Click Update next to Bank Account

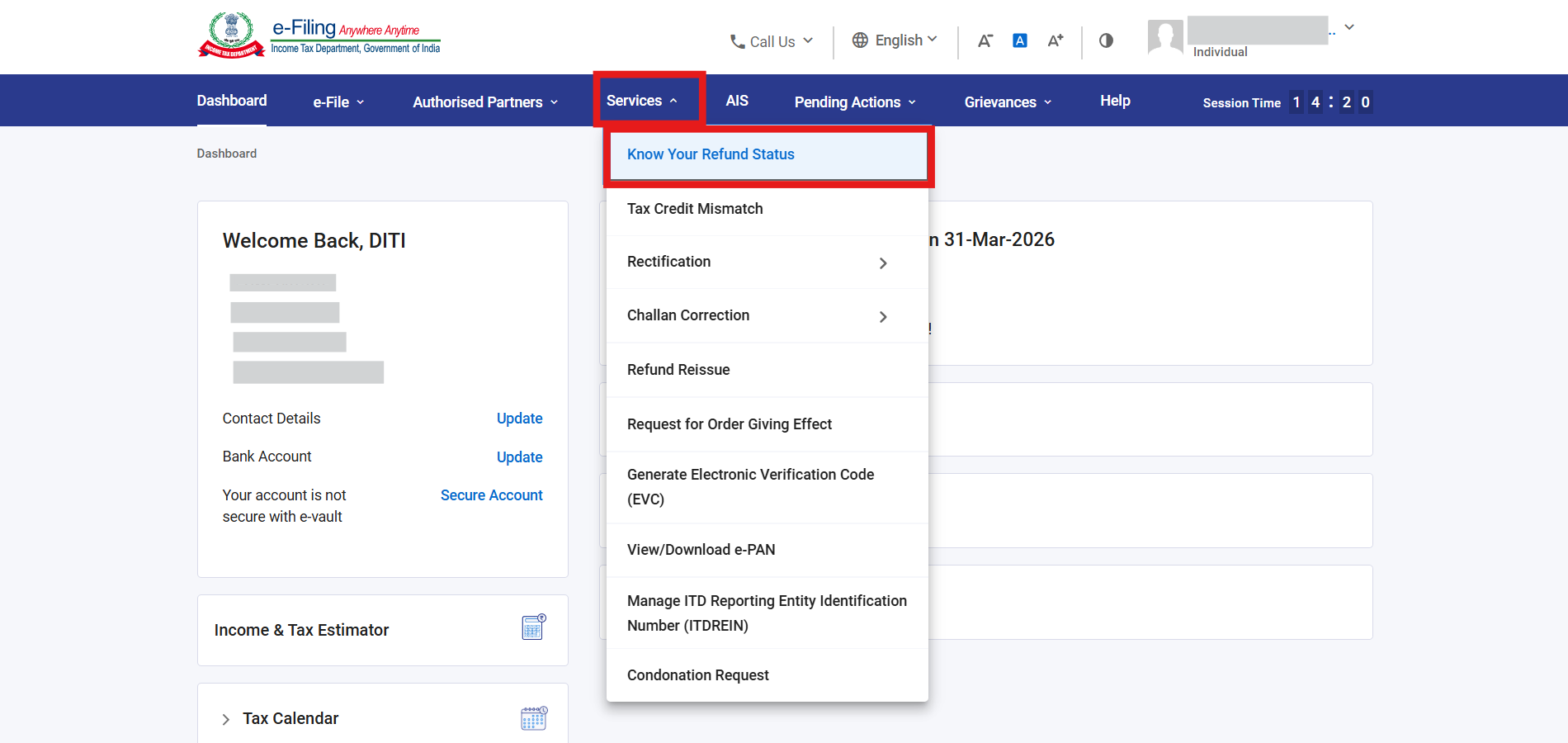click(x=519, y=457)
